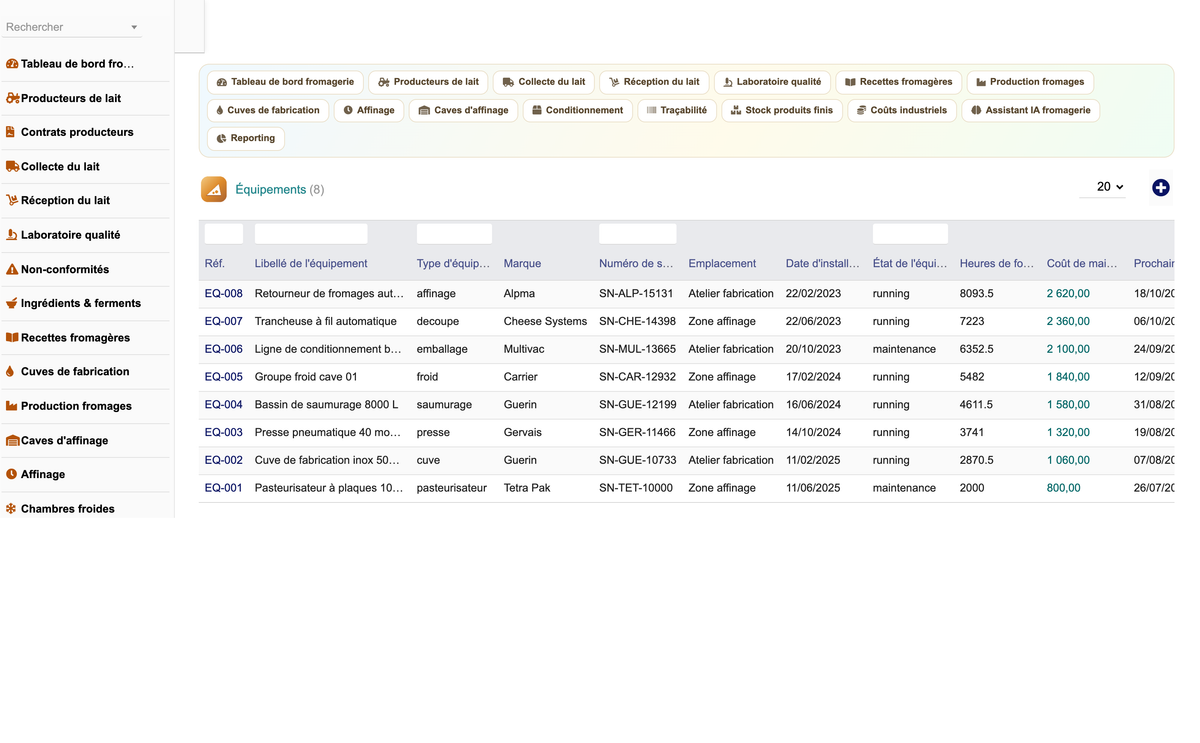This screenshot has height=743, width=1200.
Task: Sort by Réf. column header
Action: click(x=215, y=264)
